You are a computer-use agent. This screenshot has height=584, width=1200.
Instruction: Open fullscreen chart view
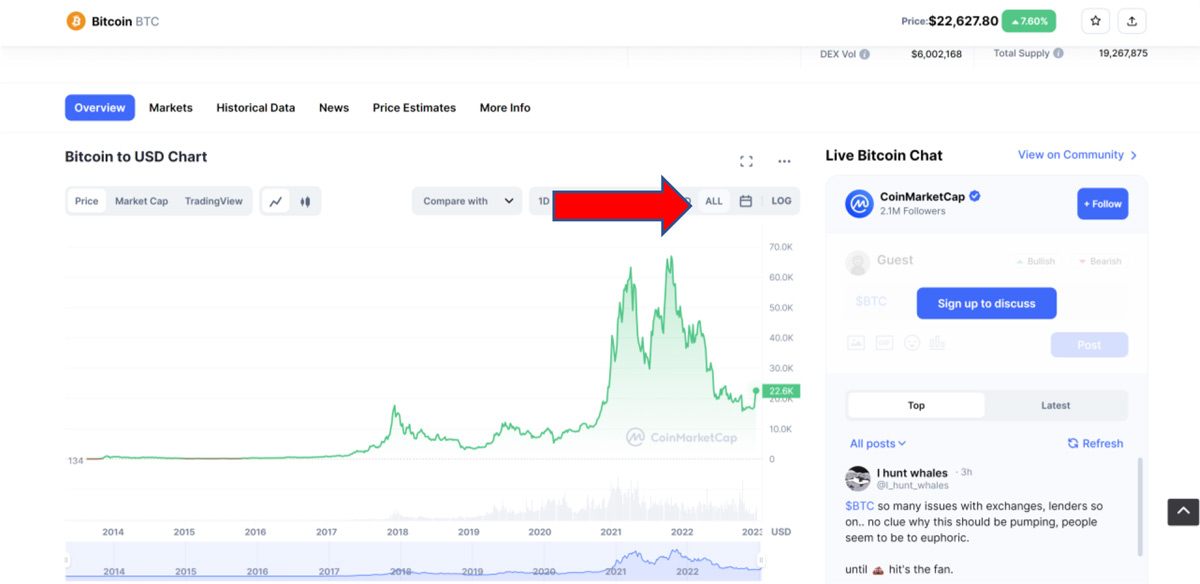click(746, 161)
